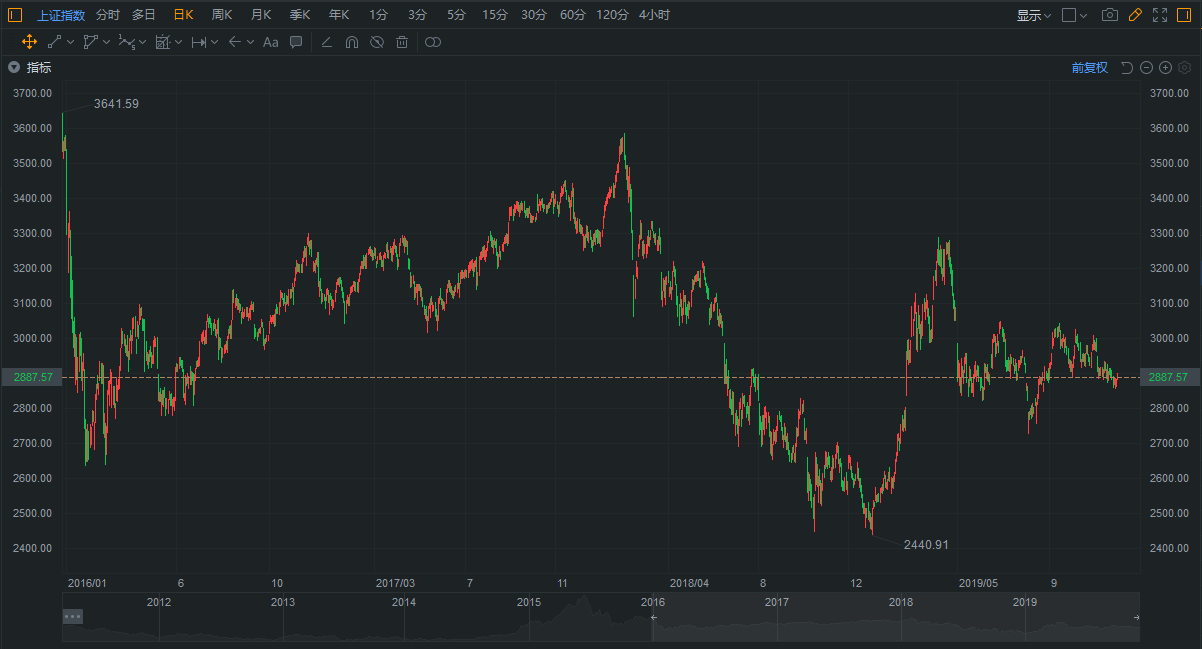
Task: Collapse the 指标 indicator panel
Action: 14,68
